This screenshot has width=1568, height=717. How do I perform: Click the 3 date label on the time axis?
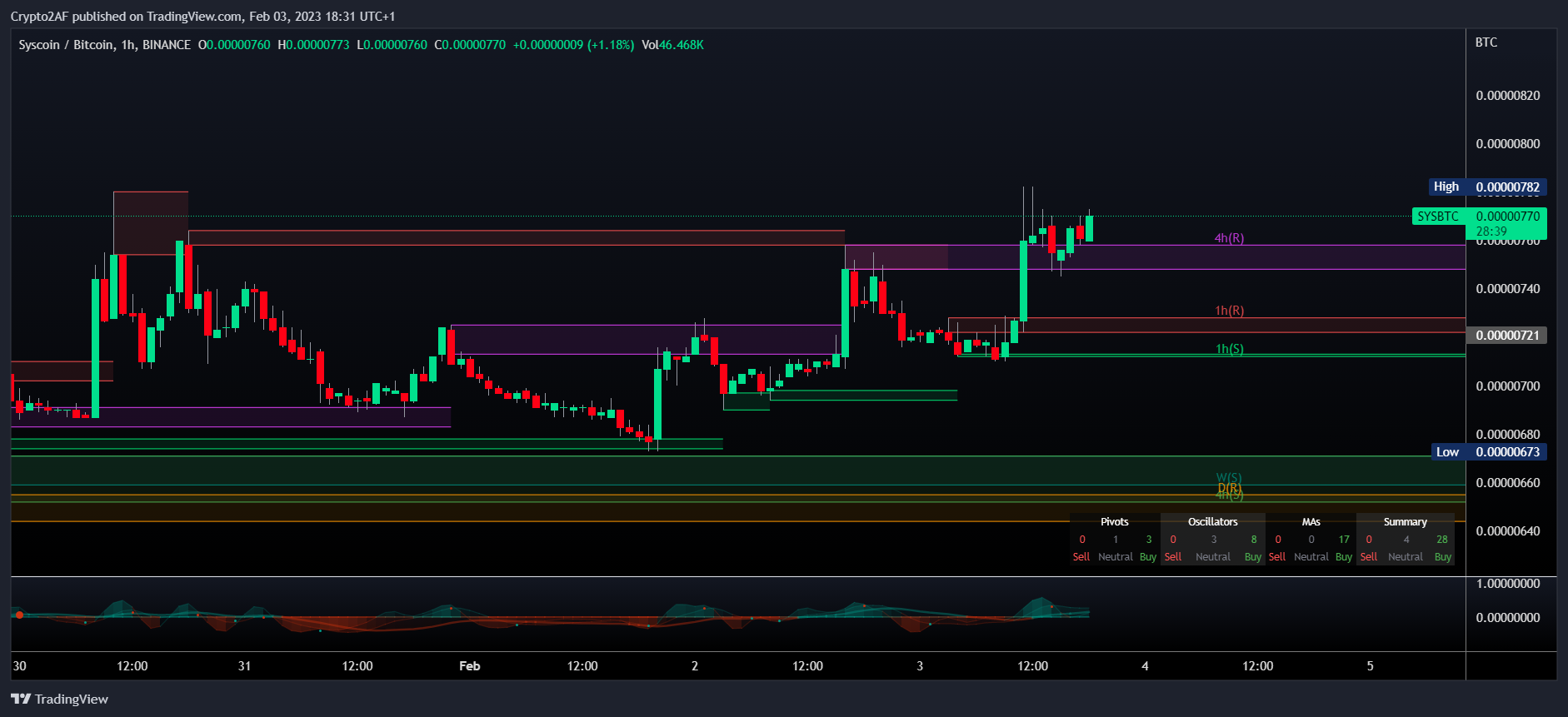(920, 666)
